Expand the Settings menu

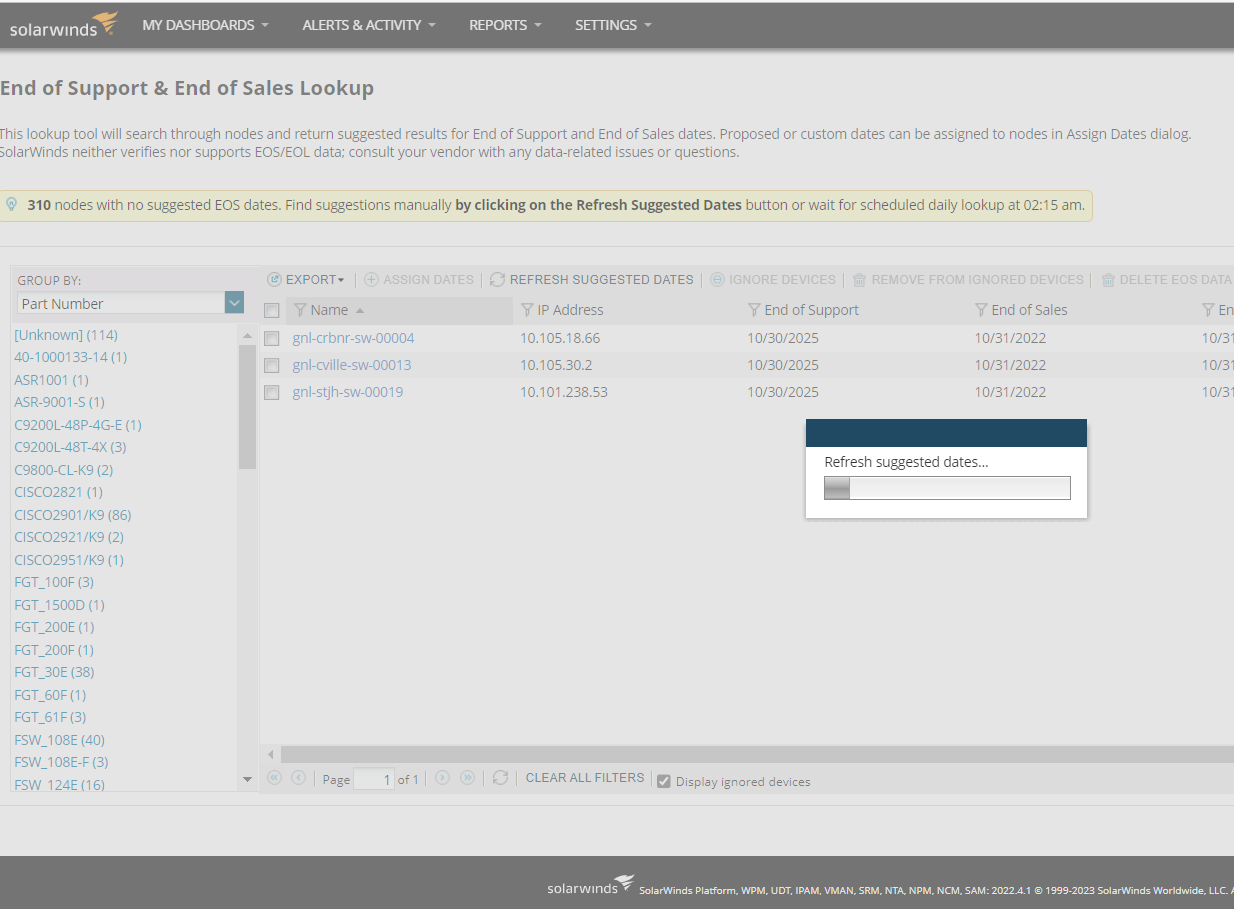613,25
